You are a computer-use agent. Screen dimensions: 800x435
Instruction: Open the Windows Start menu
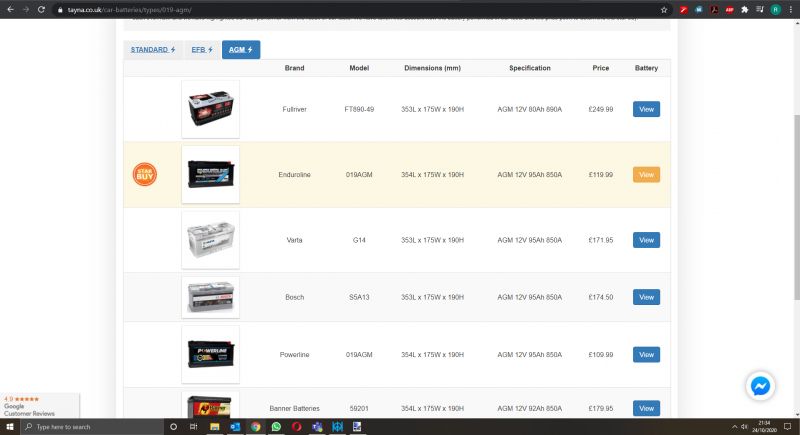(10, 427)
